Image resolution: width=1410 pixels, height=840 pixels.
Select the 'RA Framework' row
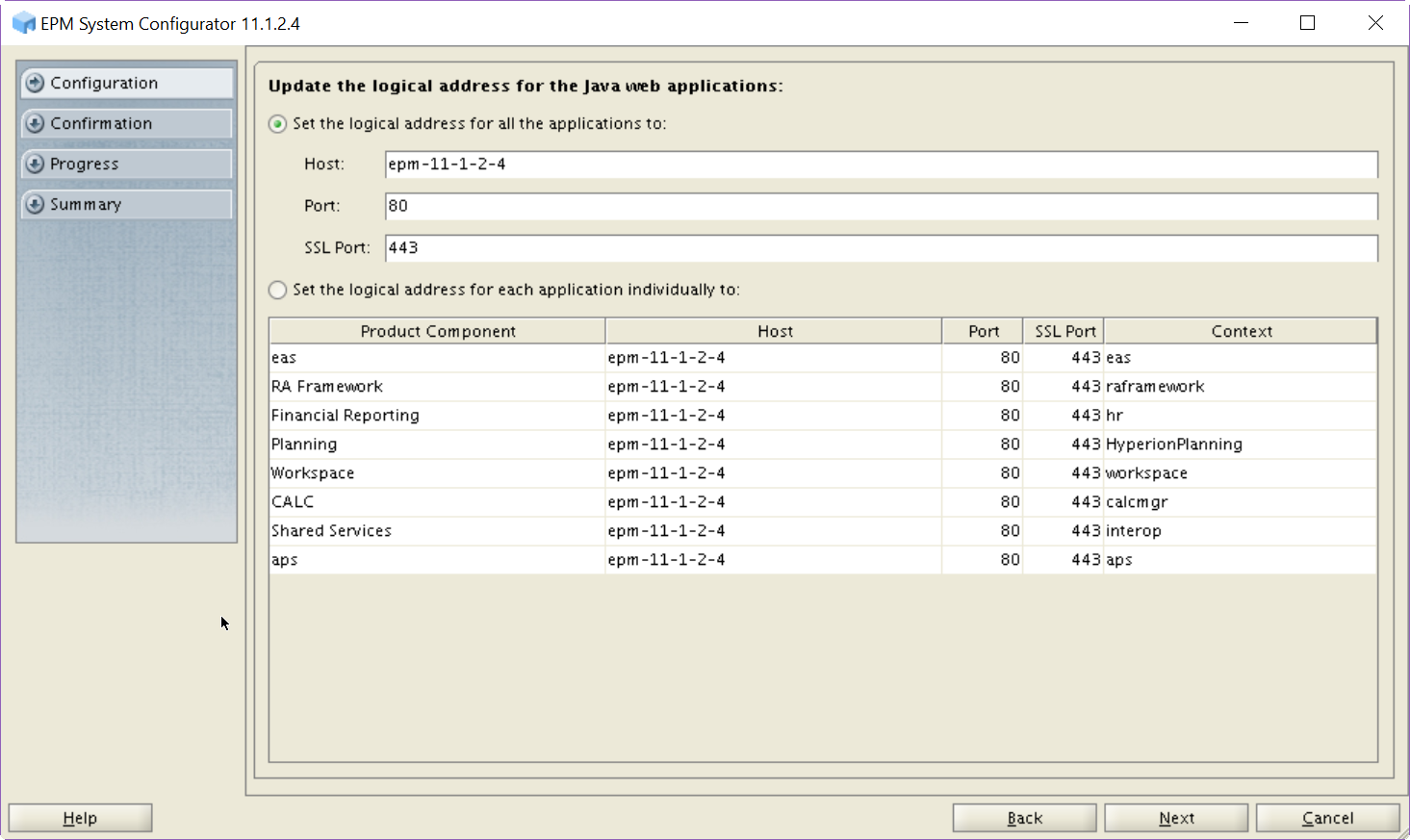(x=823, y=387)
